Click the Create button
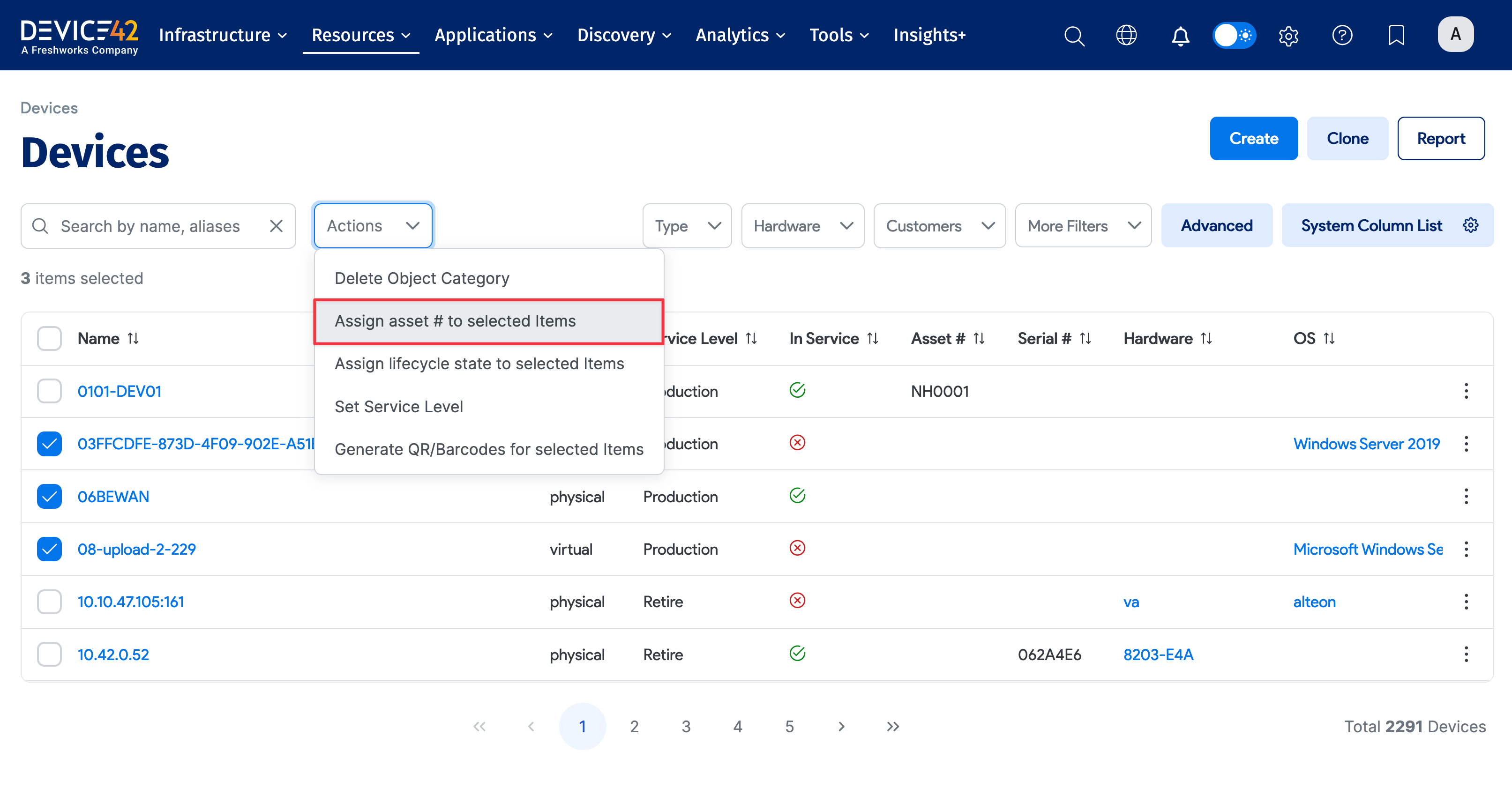Viewport: 1512px width, 788px height. tap(1253, 139)
